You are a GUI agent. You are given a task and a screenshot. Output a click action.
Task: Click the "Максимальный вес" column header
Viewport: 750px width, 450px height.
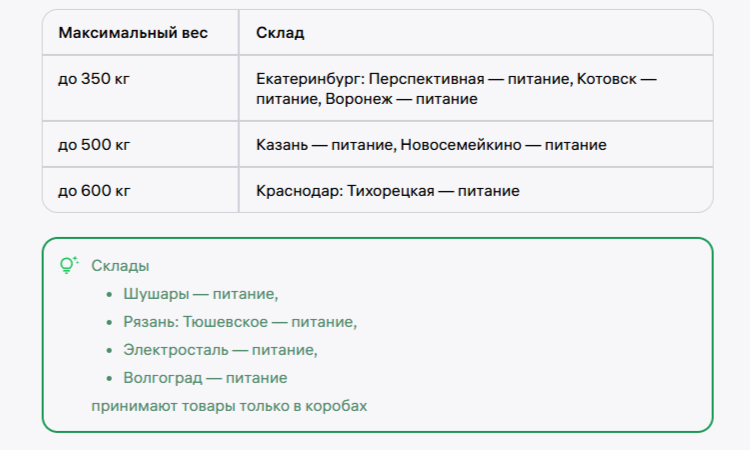[133, 33]
